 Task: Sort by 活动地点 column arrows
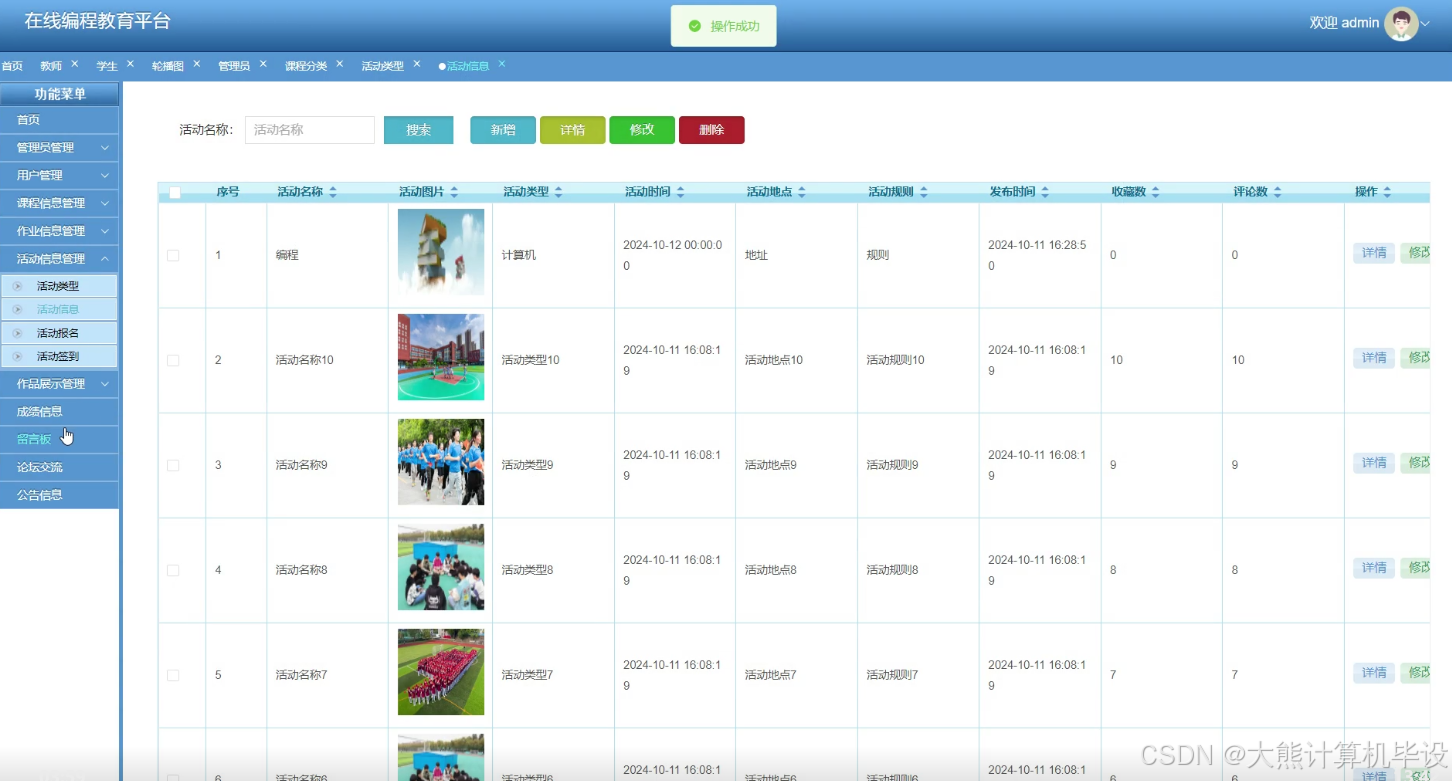pyautogui.click(x=802, y=192)
